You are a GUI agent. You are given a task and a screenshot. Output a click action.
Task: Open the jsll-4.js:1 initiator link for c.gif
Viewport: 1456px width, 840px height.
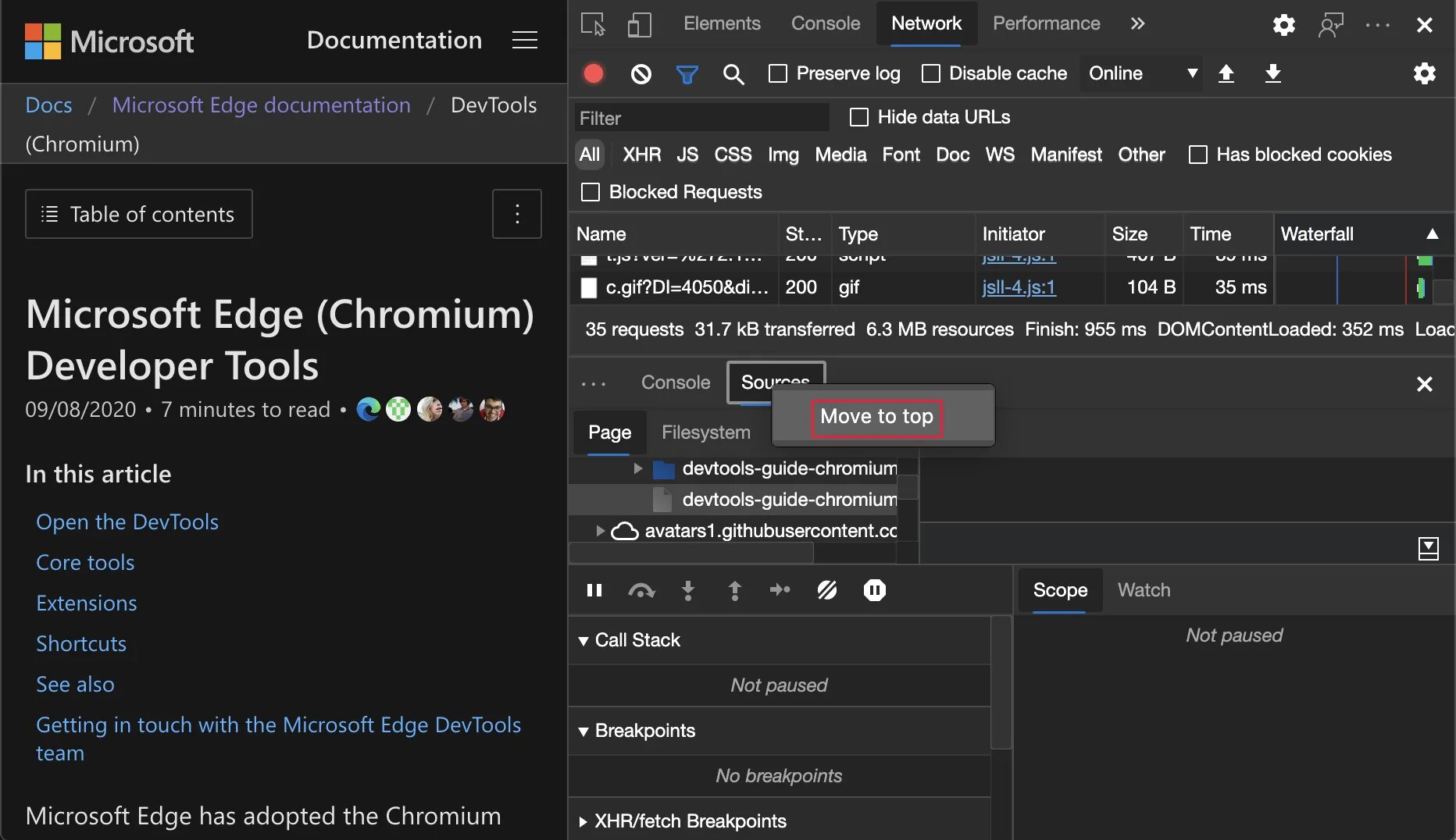(1019, 287)
